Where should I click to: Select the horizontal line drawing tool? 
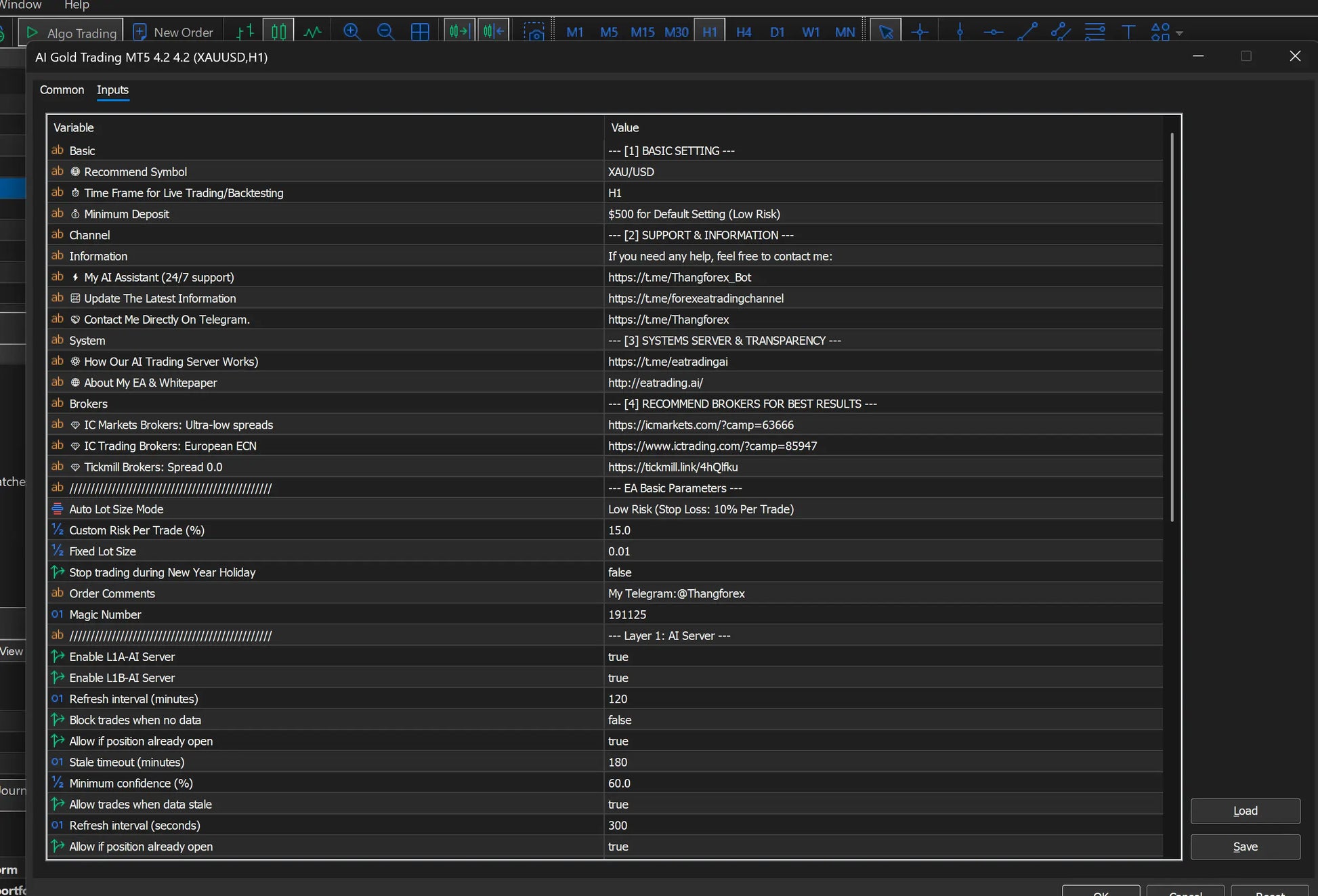994,31
